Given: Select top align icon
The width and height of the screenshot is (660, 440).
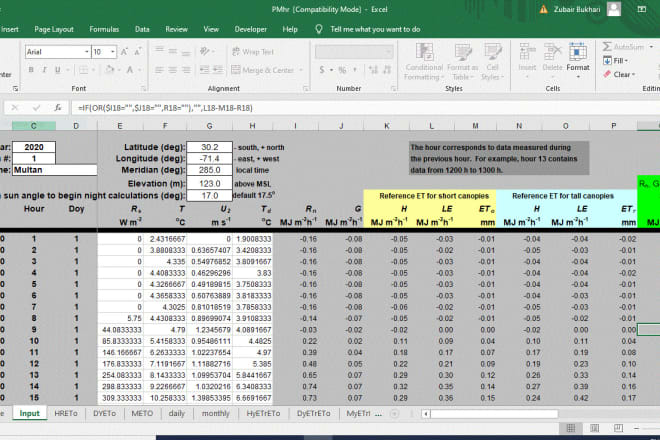Looking at the screenshot, I should point(160,51).
